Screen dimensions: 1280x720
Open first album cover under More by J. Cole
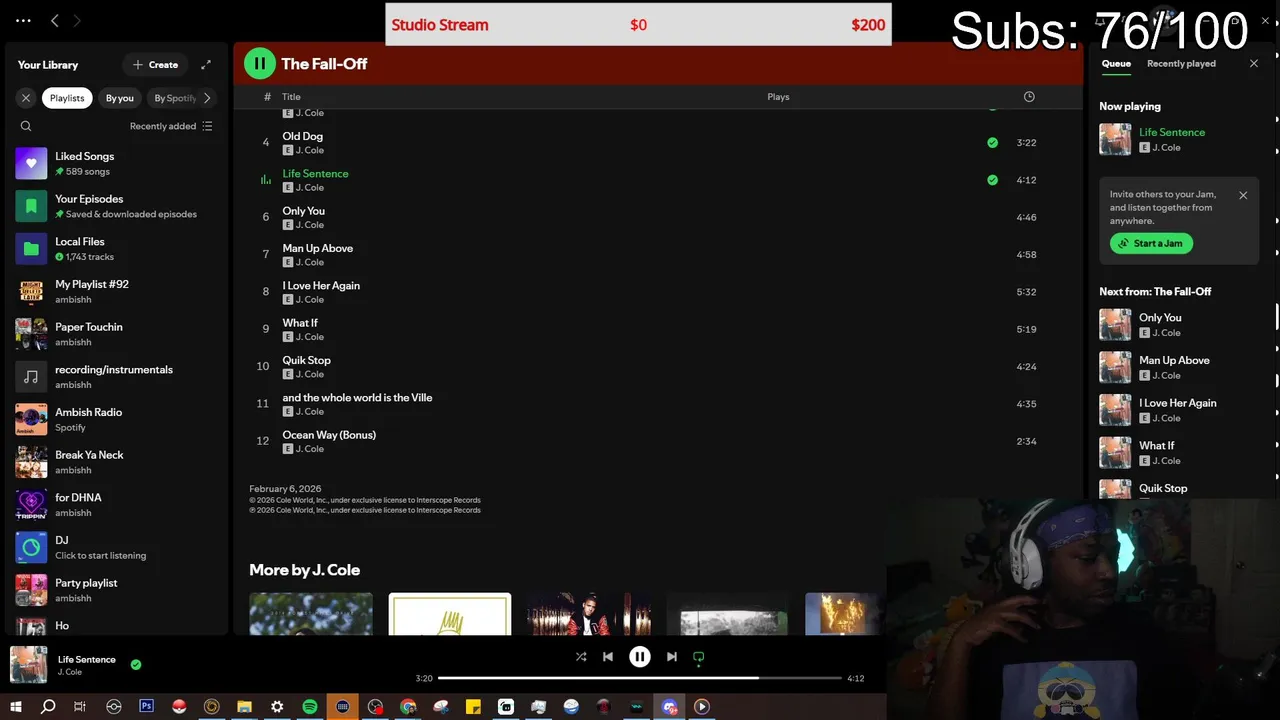click(311, 614)
